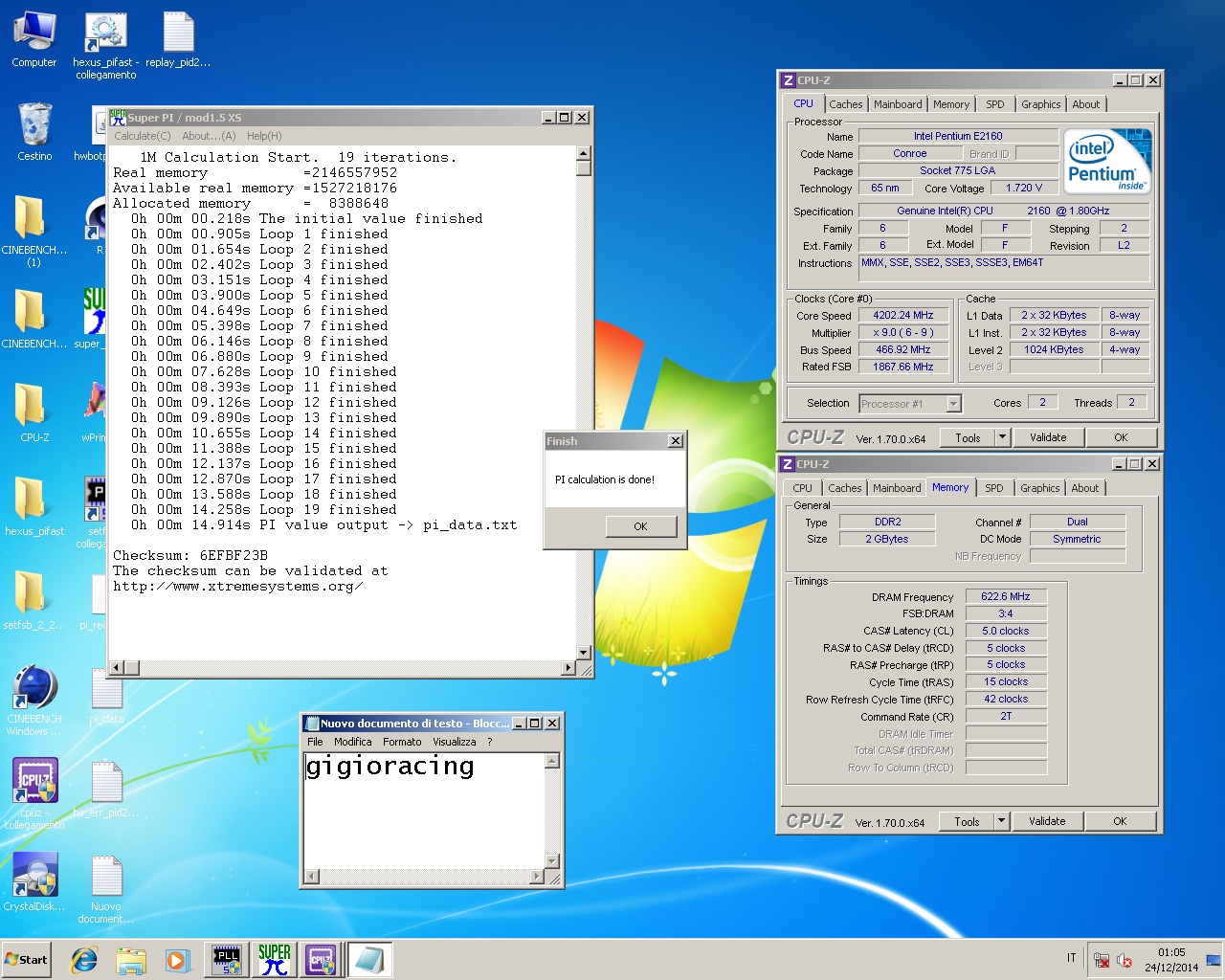1225x980 pixels.
Task: Open the Tools dropdown arrow in upper CPU-Z window
Action: [1003, 437]
